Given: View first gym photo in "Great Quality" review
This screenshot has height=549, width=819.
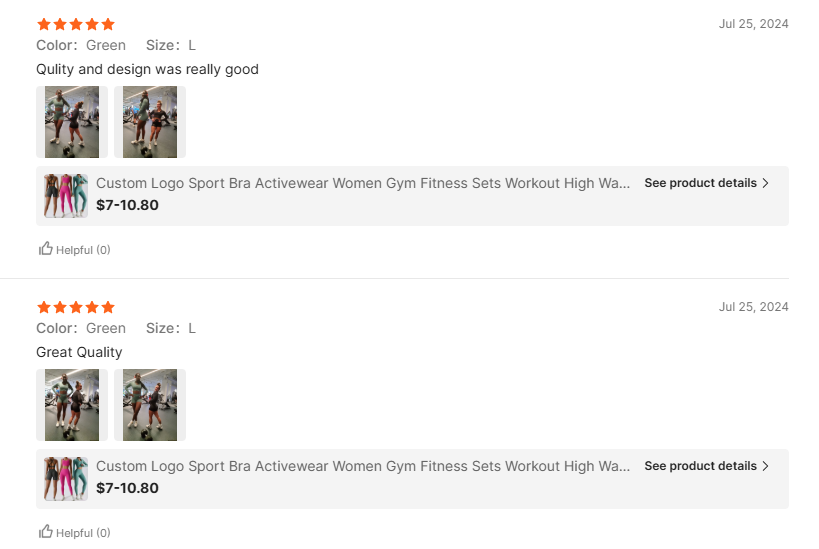Looking at the screenshot, I should tap(72, 405).
